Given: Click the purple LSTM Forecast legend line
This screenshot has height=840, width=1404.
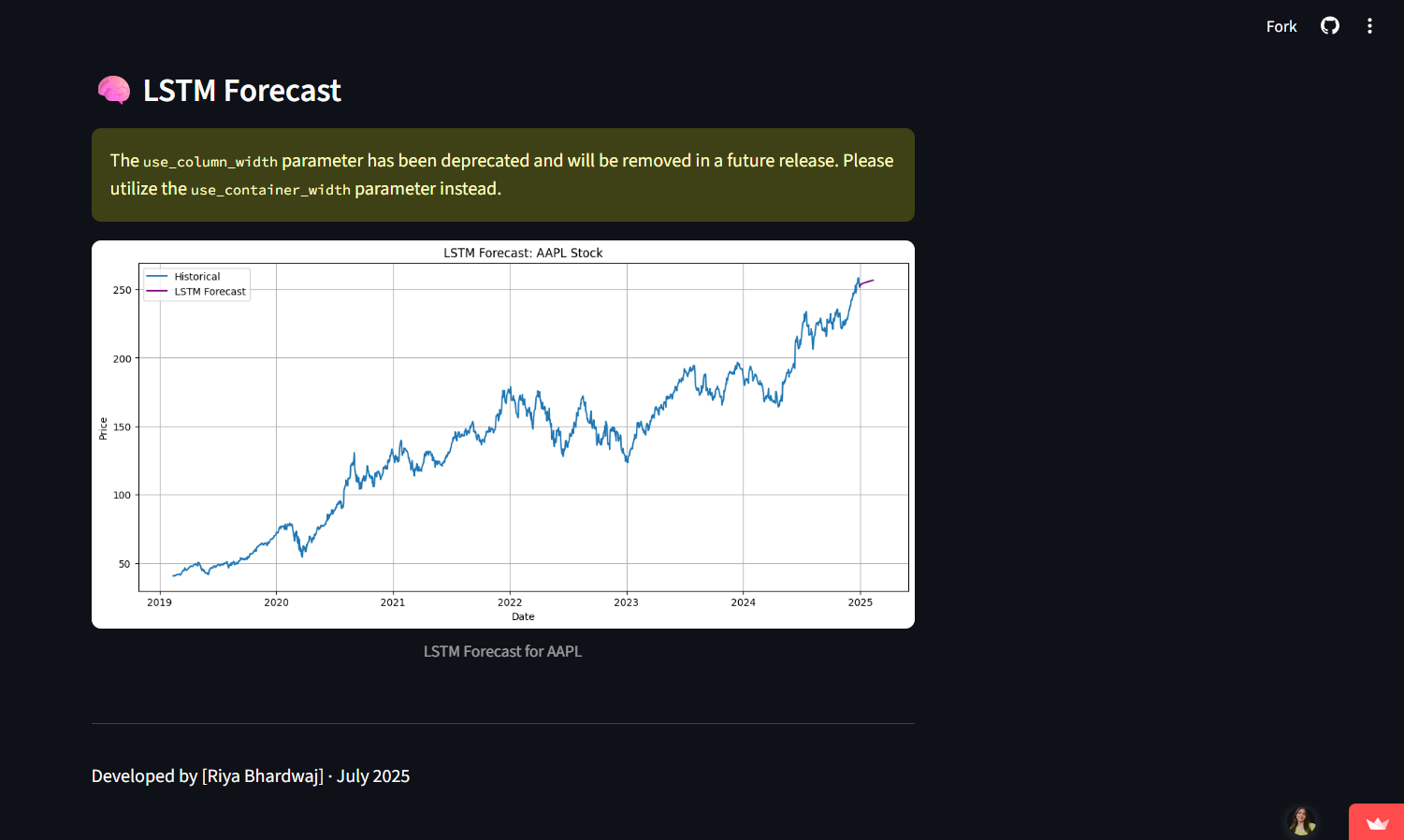Looking at the screenshot, I should 157,292.
